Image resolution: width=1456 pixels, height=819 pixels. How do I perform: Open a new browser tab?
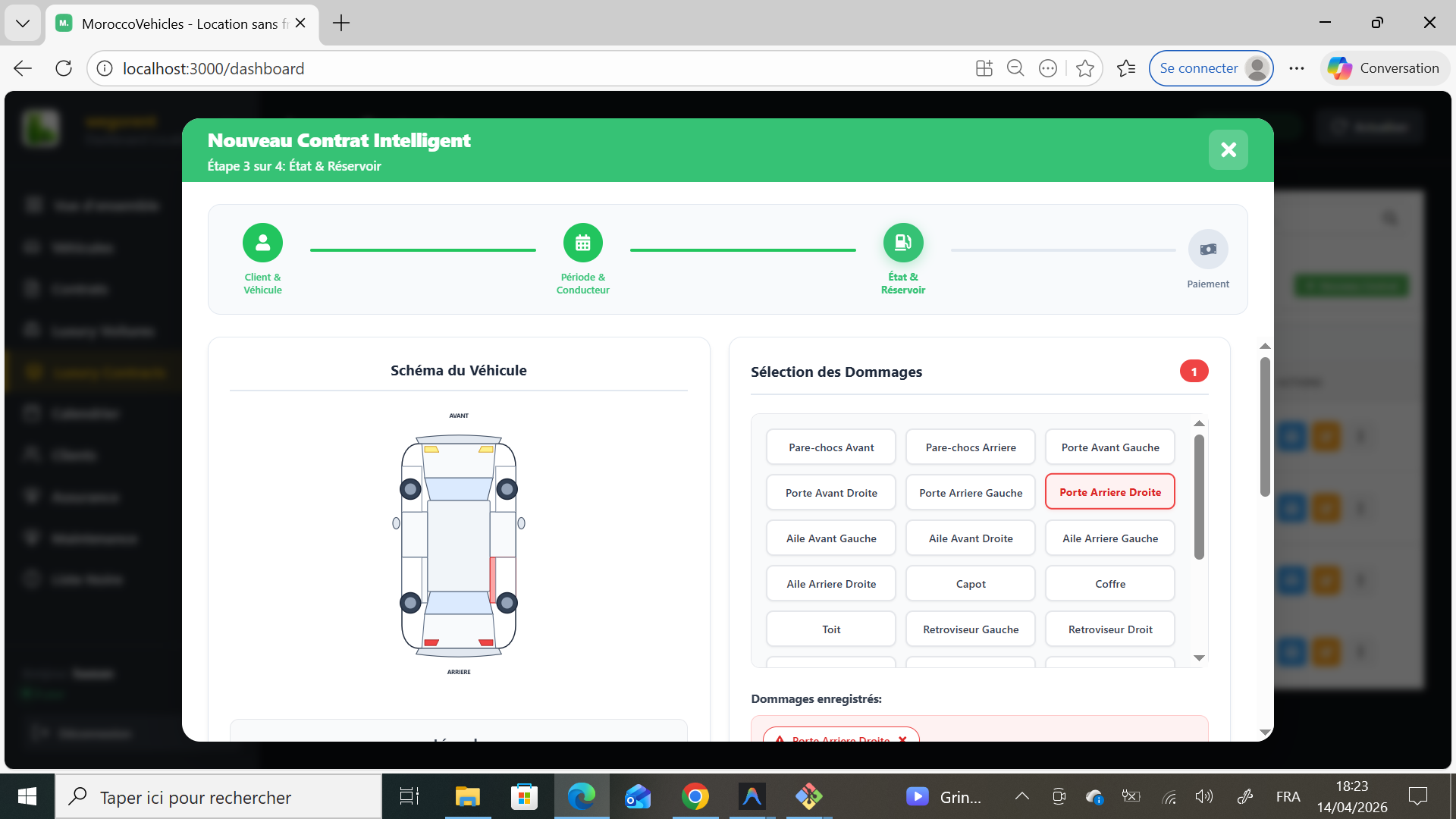pyautogui.click(x=341, y=23)
